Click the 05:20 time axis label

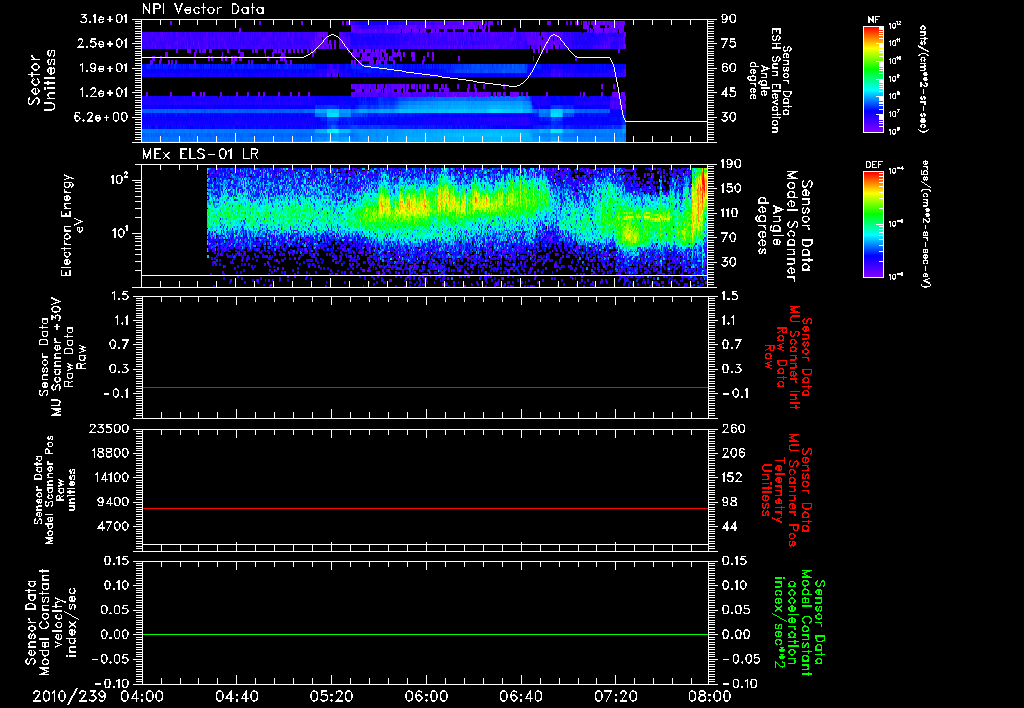[x=332, y=696]
